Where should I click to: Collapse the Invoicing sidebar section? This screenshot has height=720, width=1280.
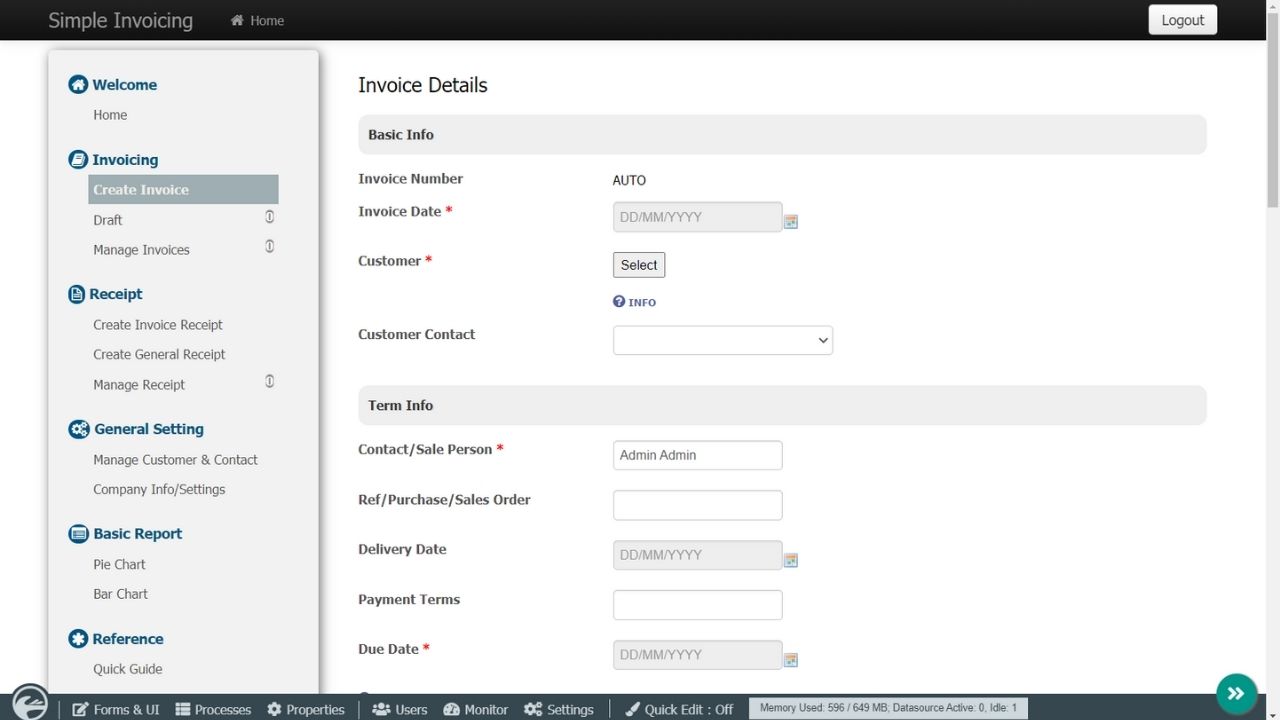(124, 160)
